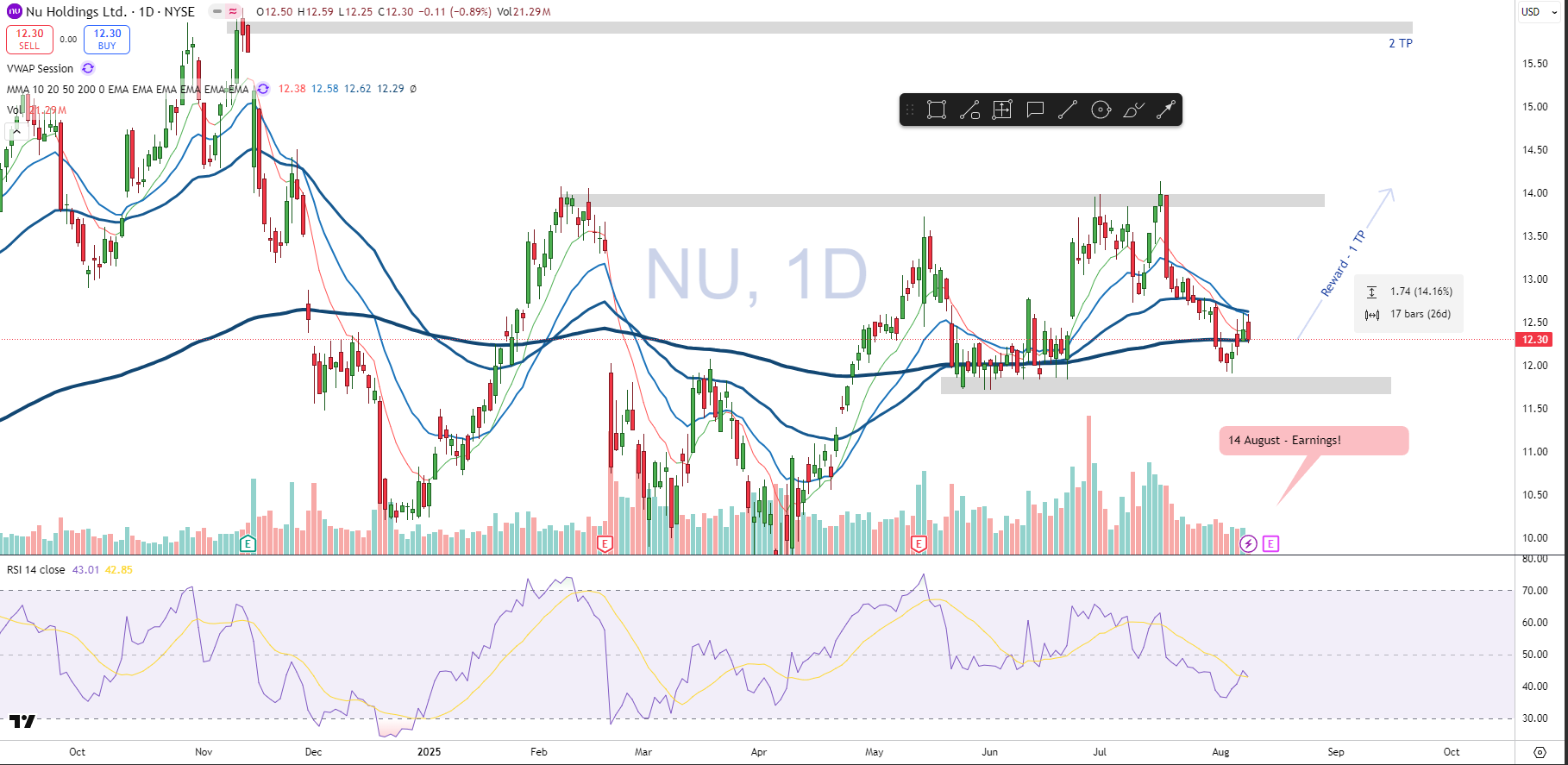Click the Sep label on the time axis
The width and height of the screenshot is (1568, 765).
pos(1336,752)
